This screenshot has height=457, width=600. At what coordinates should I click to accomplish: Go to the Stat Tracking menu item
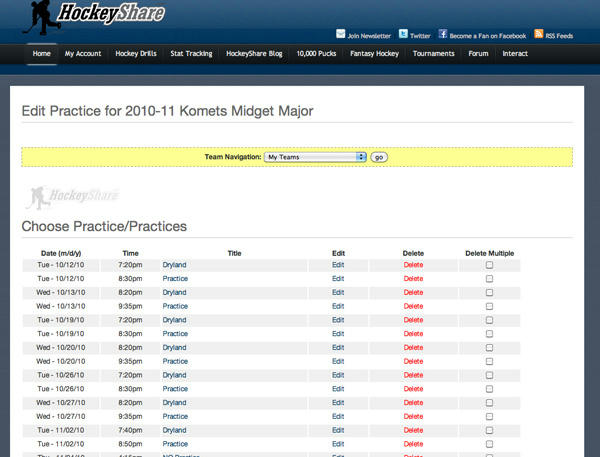191,54
